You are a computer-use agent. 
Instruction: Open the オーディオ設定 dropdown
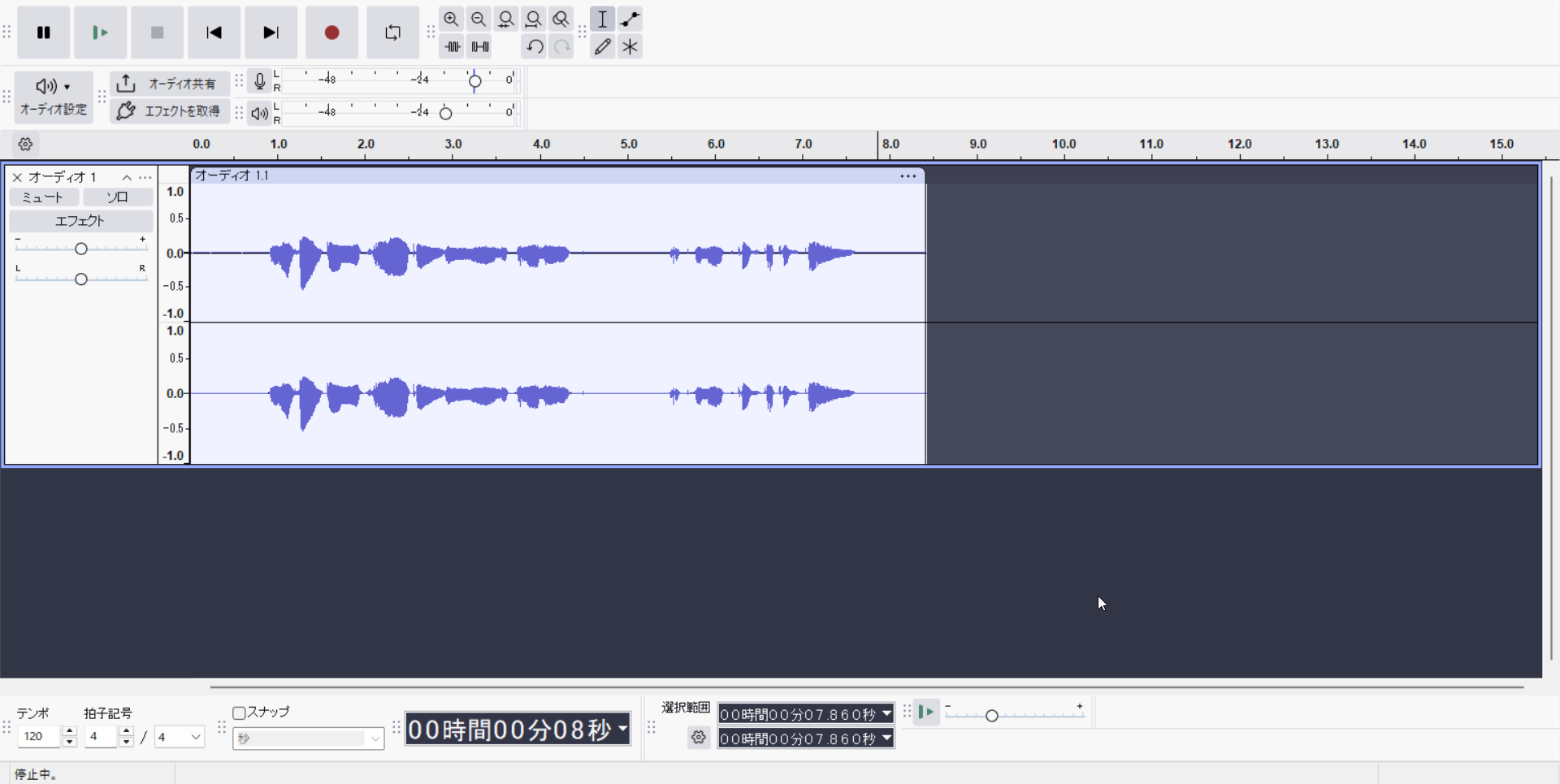coord(54,96)
